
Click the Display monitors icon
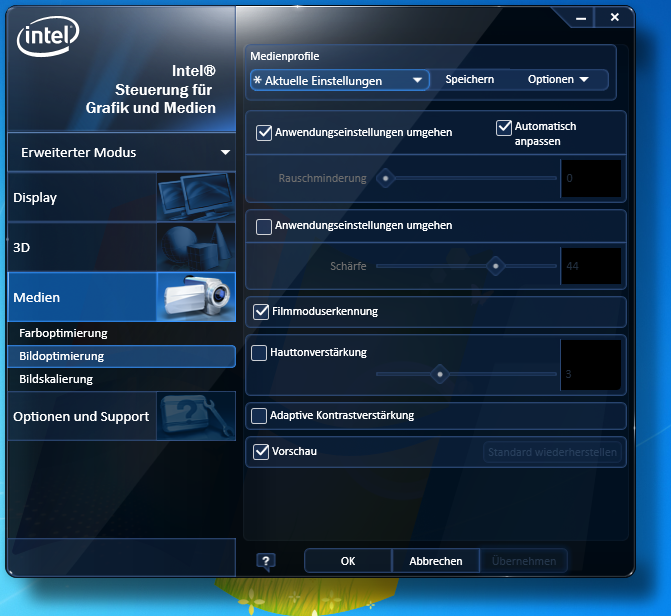click(196, 198)
